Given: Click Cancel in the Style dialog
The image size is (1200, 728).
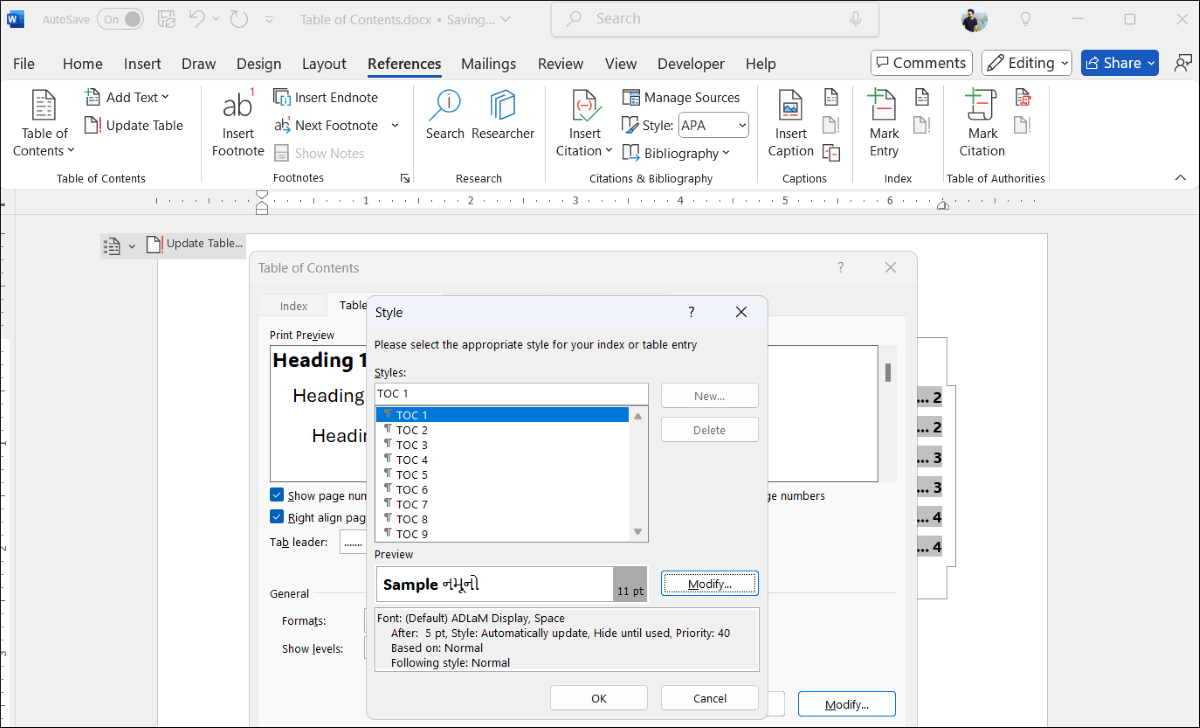Looking at the screenshot, I should (709, 698).
